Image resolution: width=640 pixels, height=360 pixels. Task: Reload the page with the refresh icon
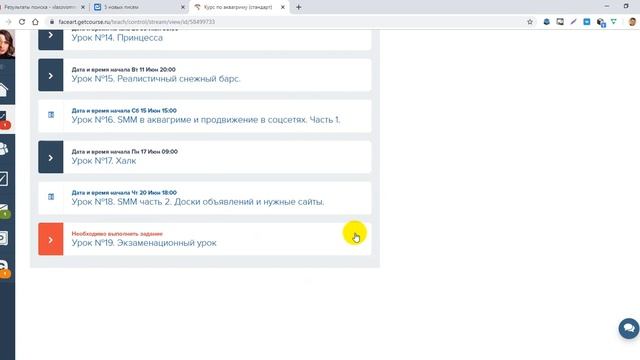[22, 22]
